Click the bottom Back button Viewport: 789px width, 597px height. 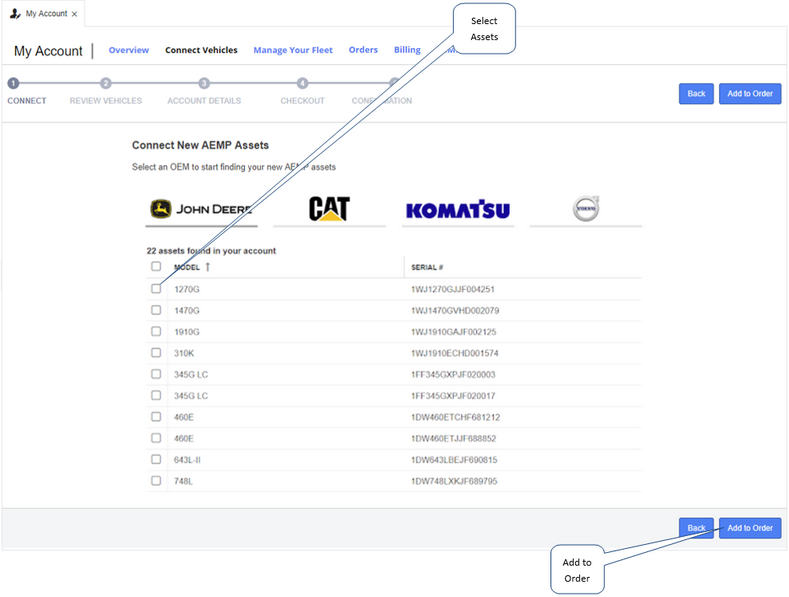click(696, 528)
